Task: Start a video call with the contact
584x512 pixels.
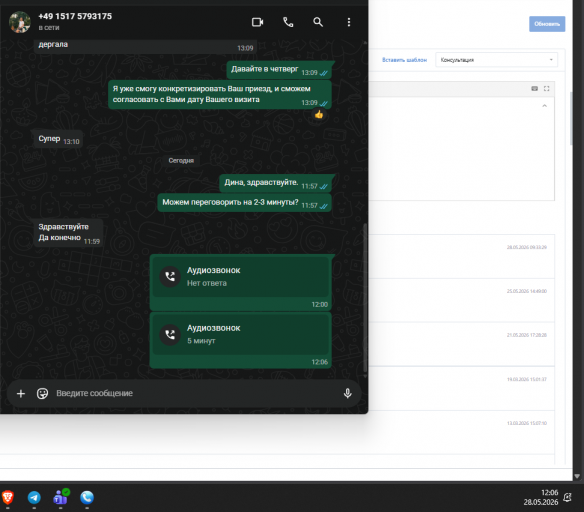Action: [x=257, y=22]
